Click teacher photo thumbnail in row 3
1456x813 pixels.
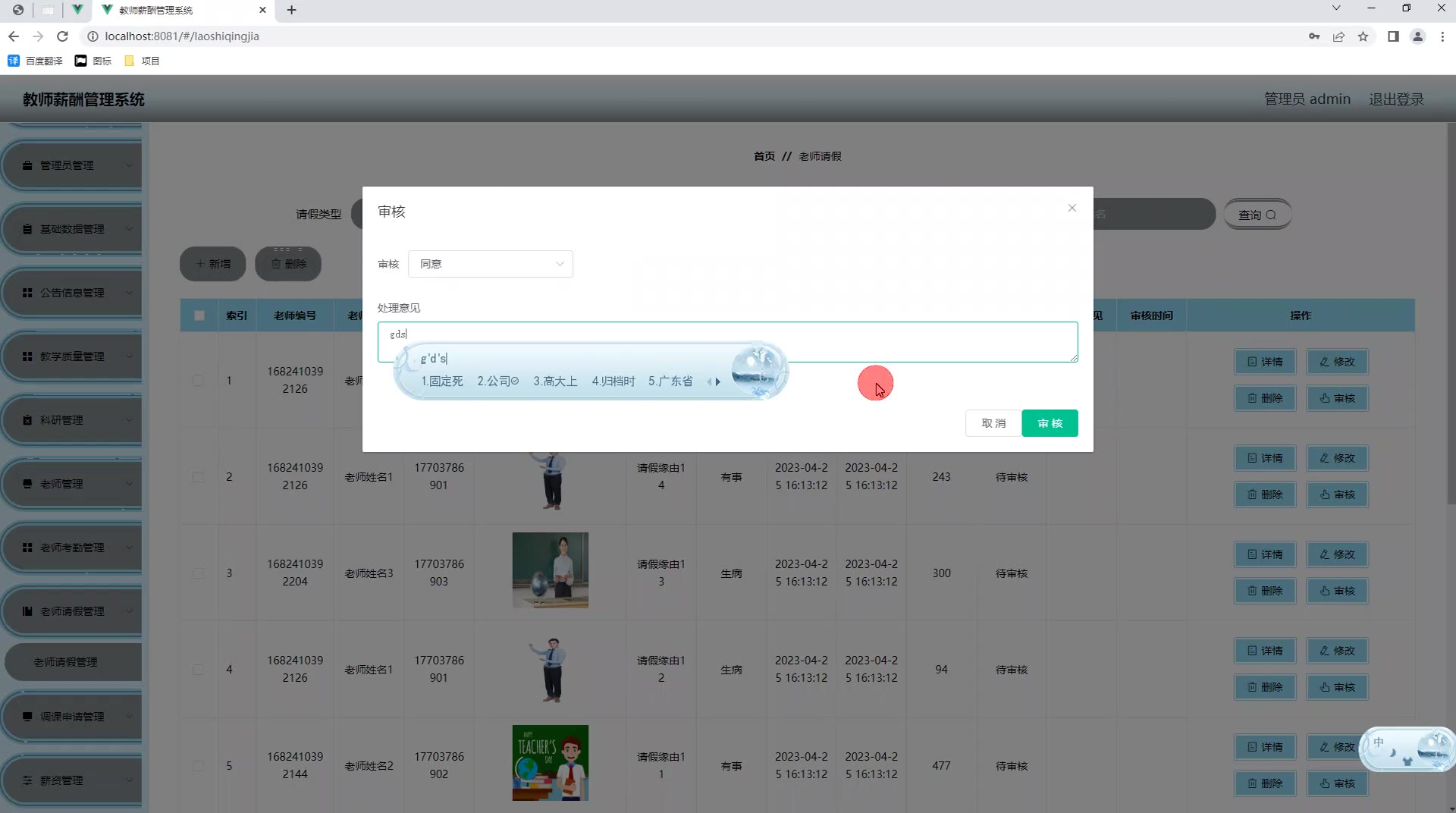pyautogui.click(x=551, y=570)
